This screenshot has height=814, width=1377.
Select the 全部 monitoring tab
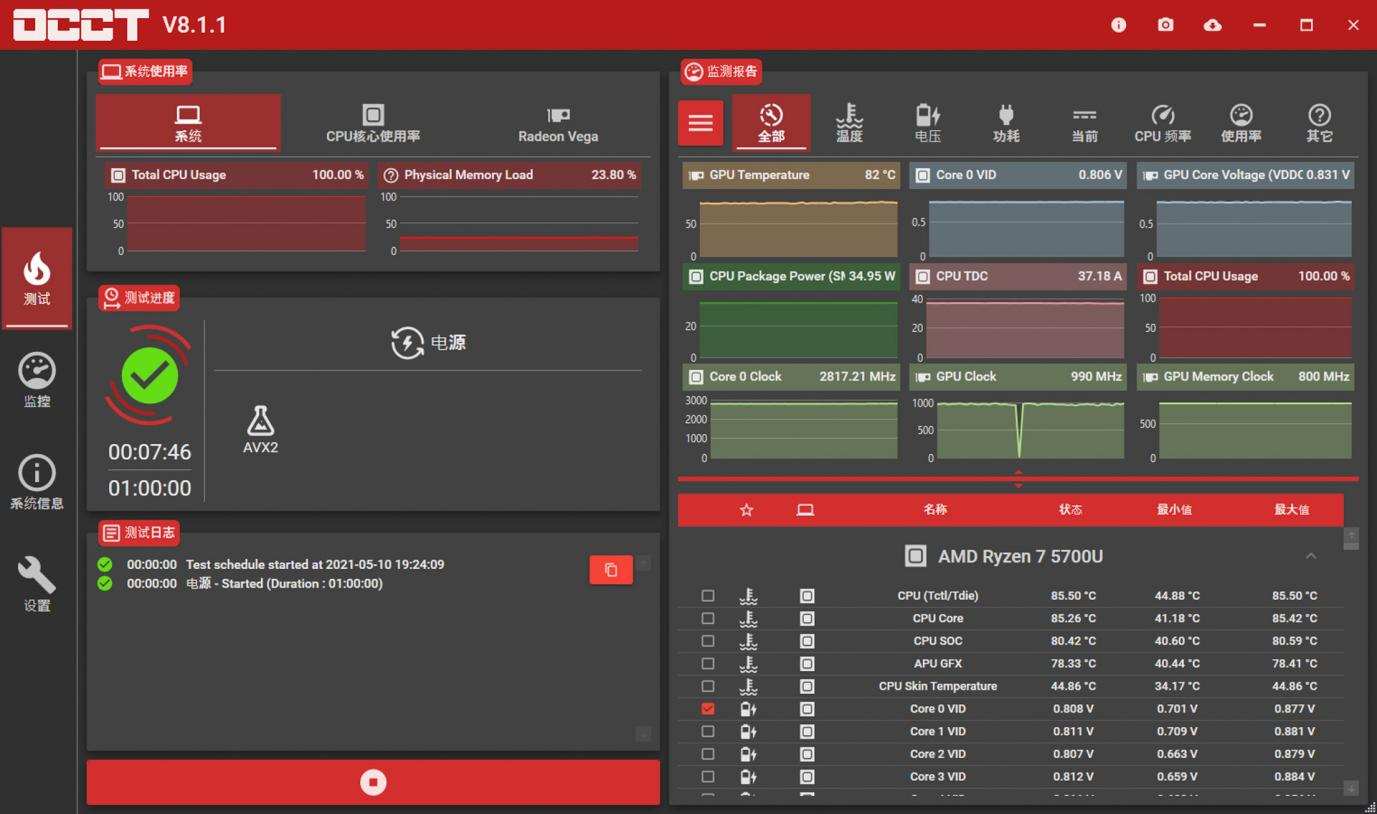point(771,123)
